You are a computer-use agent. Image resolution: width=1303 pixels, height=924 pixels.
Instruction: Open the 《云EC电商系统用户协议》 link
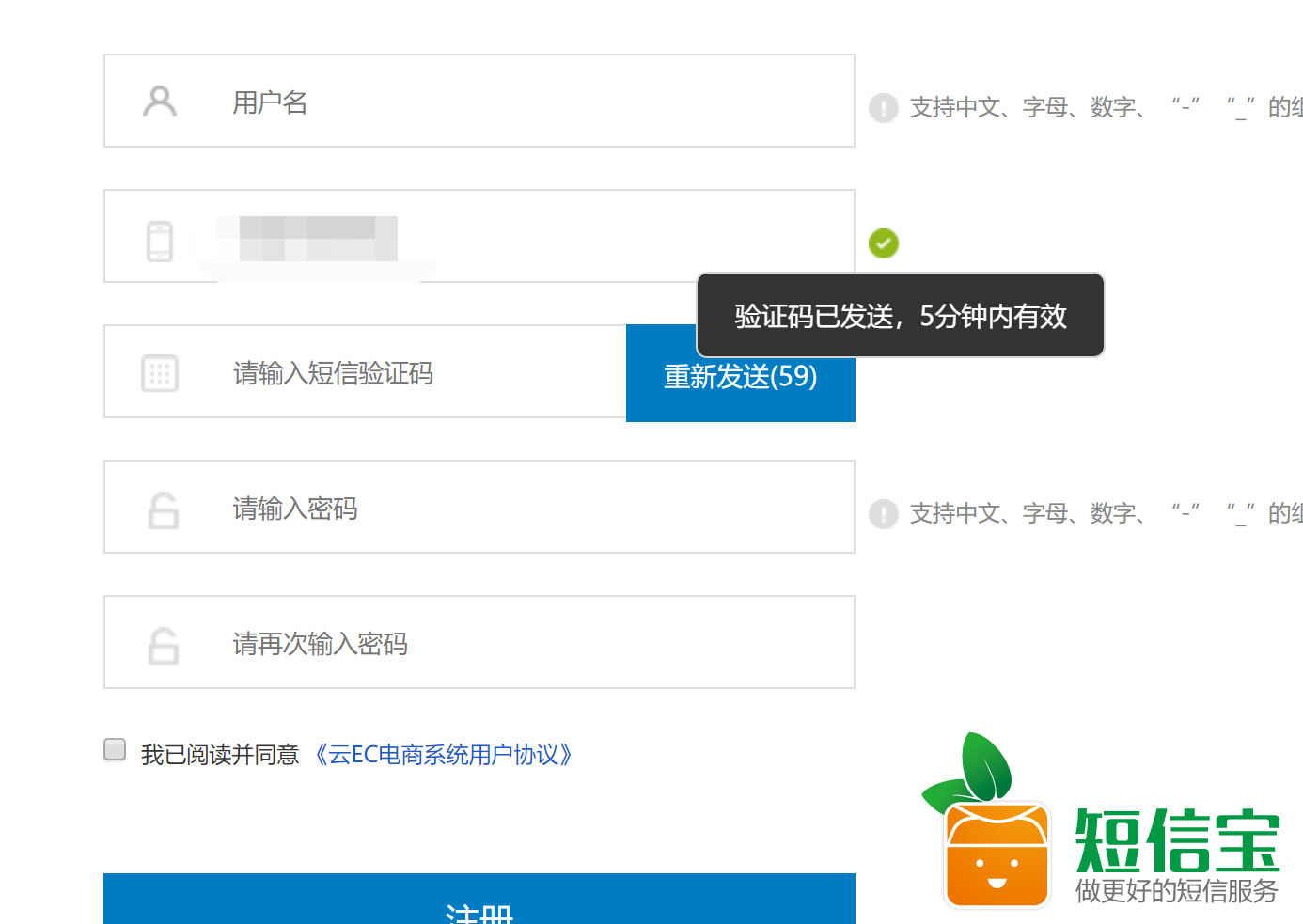(x=444, y=755)
